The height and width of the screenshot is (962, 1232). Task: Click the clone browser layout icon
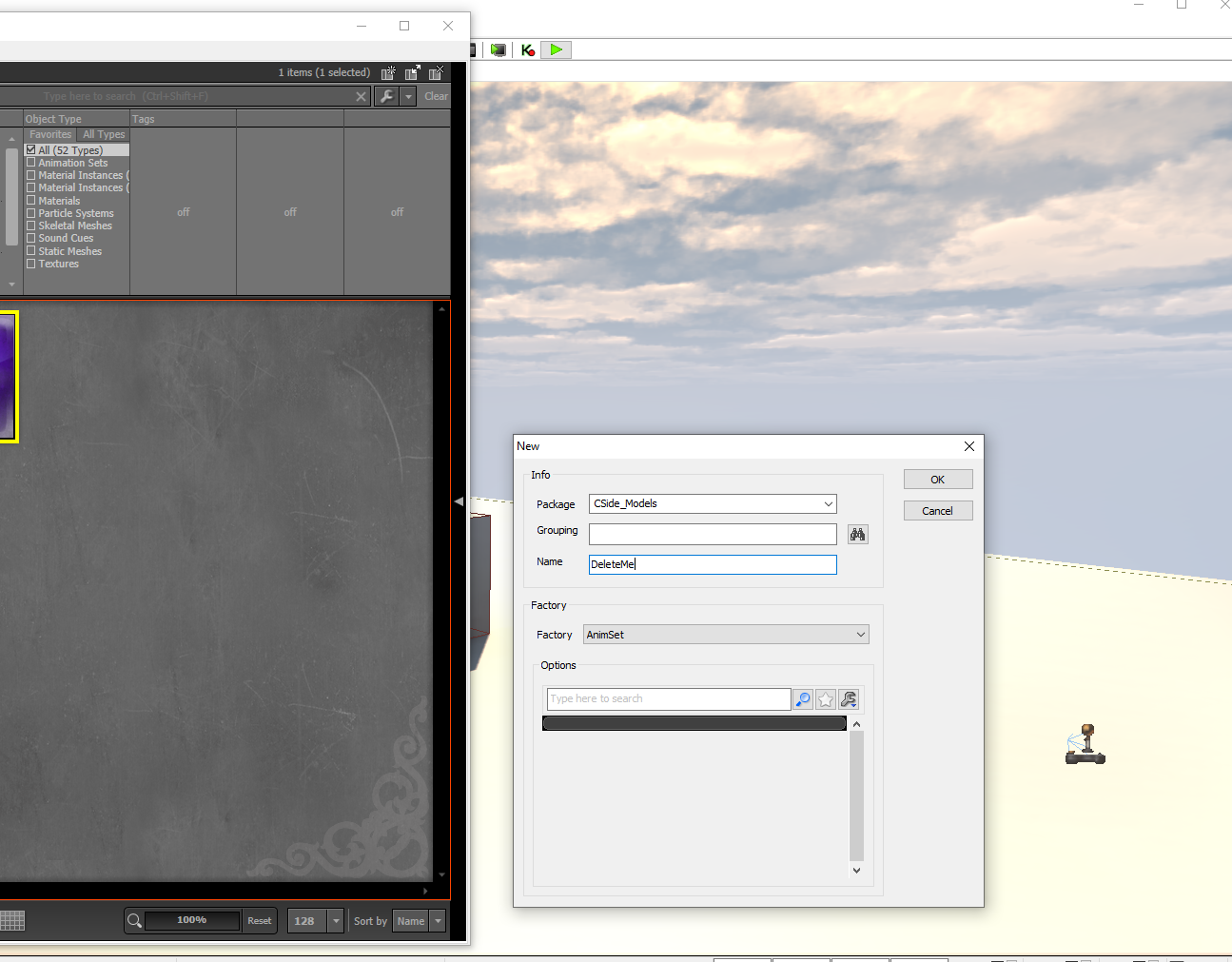tap(388, 72)
